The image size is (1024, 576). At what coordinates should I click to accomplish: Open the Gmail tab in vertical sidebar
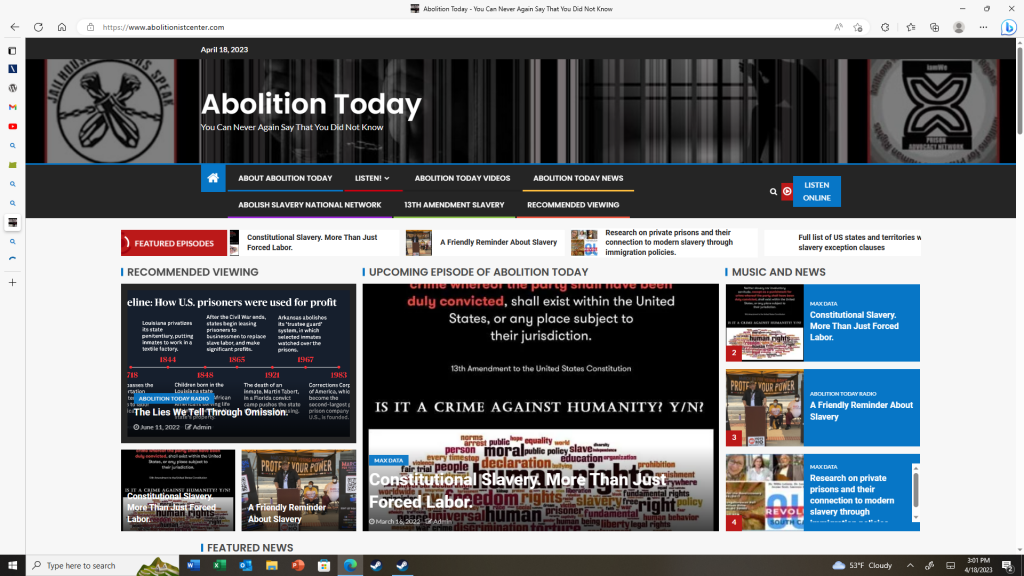tap(12, 107)
